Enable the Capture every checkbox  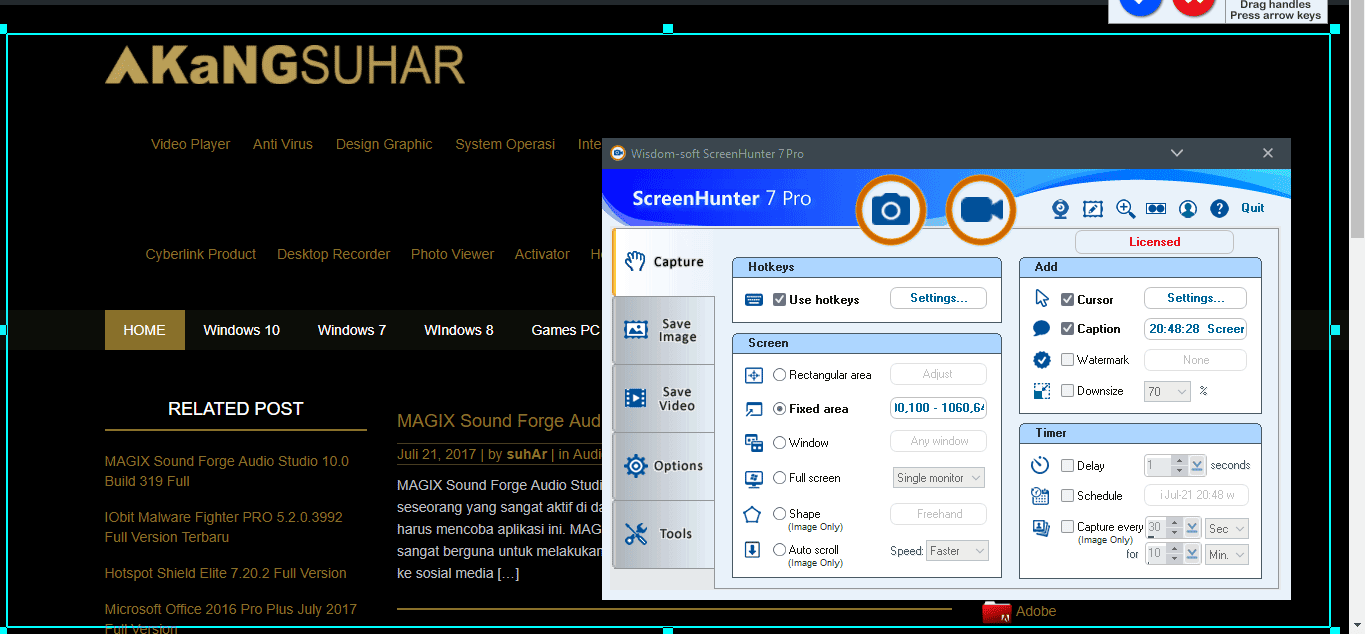point(1068,526)
